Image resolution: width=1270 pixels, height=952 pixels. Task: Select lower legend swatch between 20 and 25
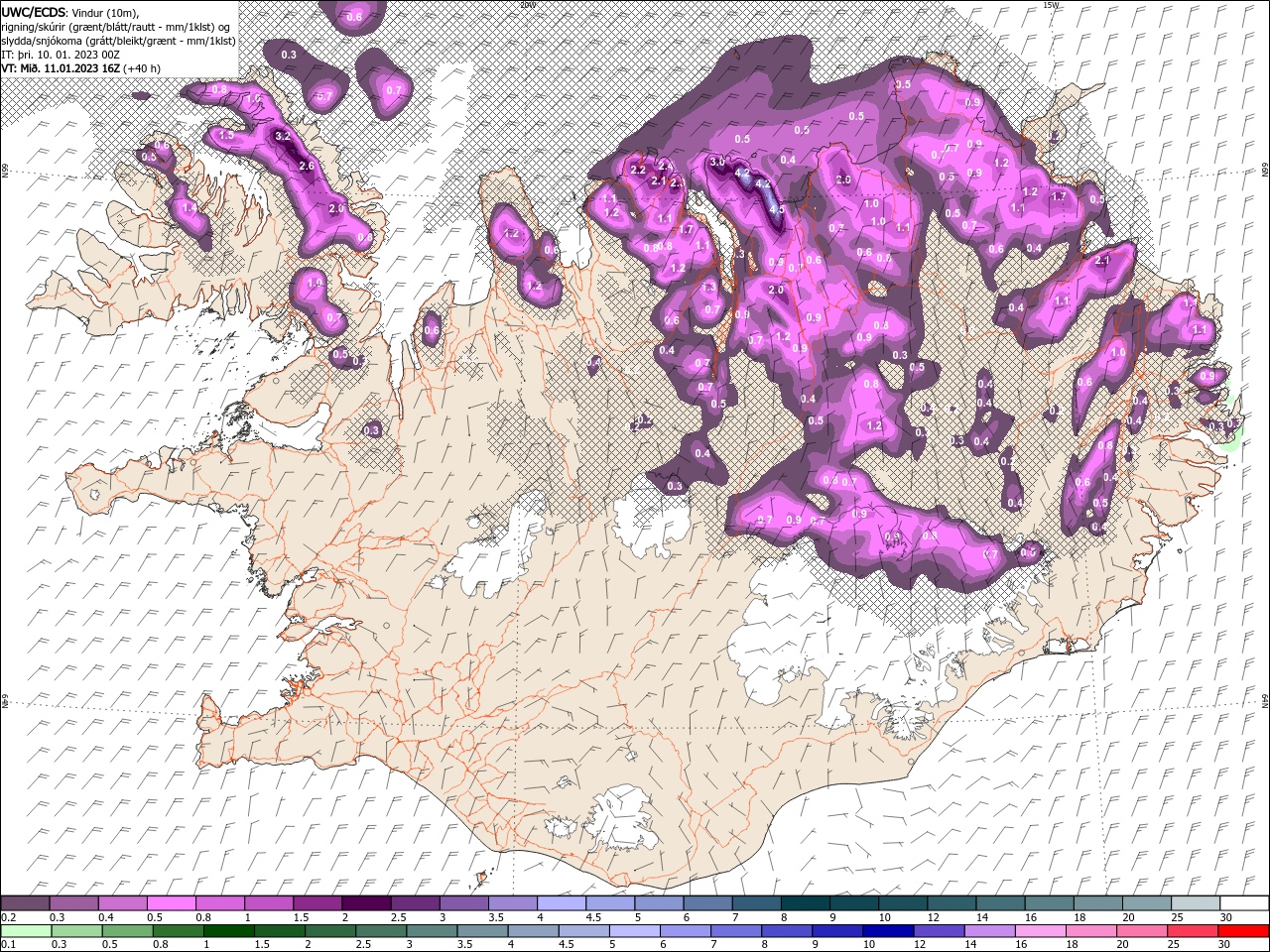(x=1143, y=931)
